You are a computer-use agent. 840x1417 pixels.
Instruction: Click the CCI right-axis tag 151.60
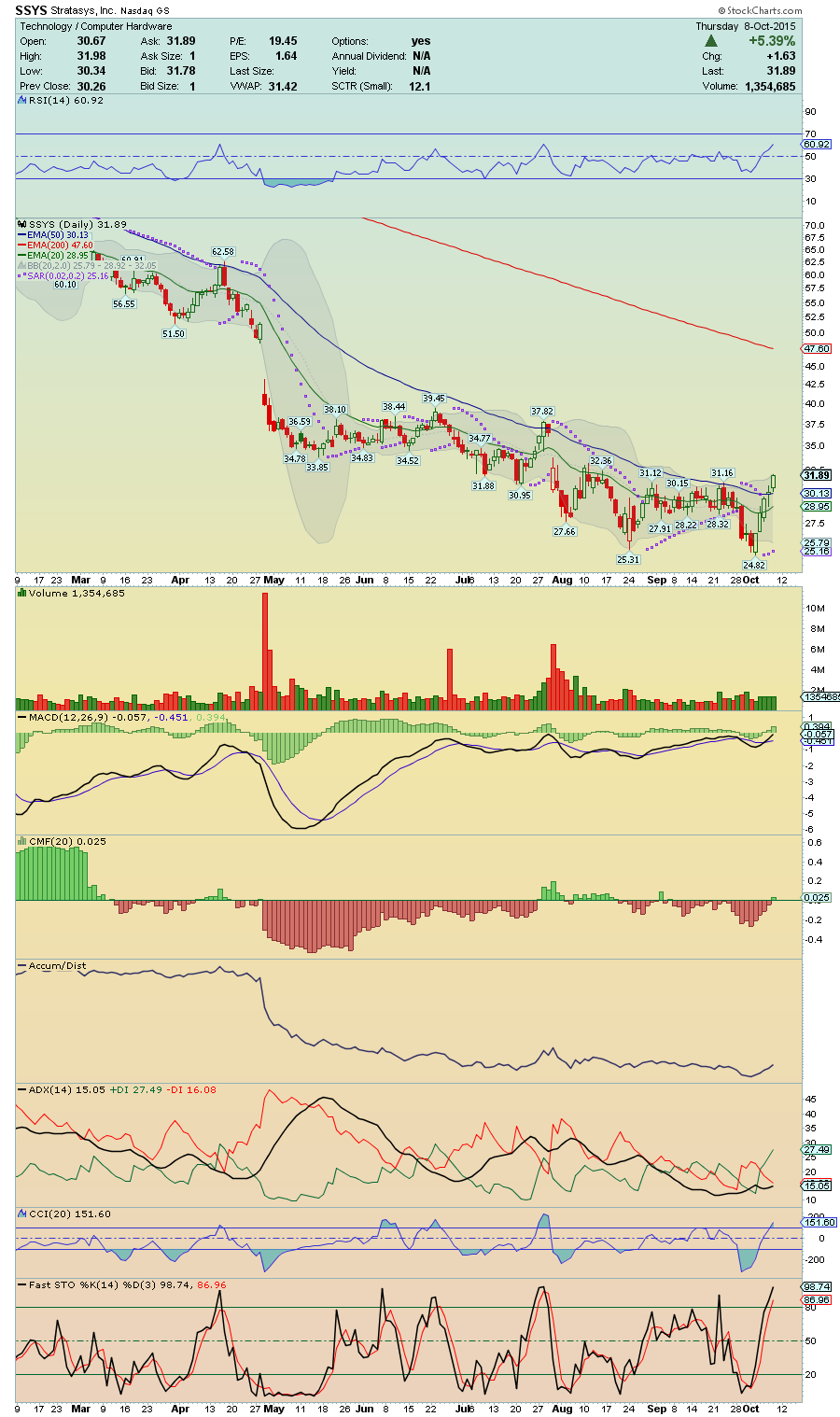819,1222
